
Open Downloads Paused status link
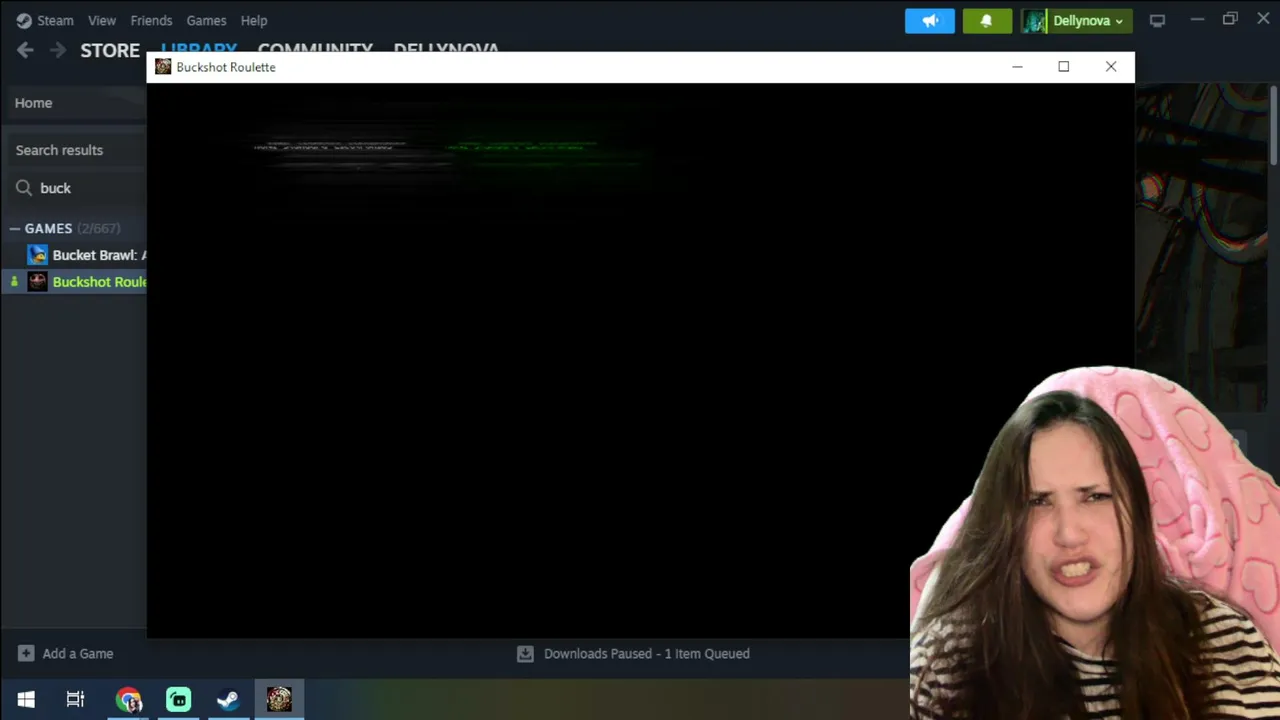(633, 654)
